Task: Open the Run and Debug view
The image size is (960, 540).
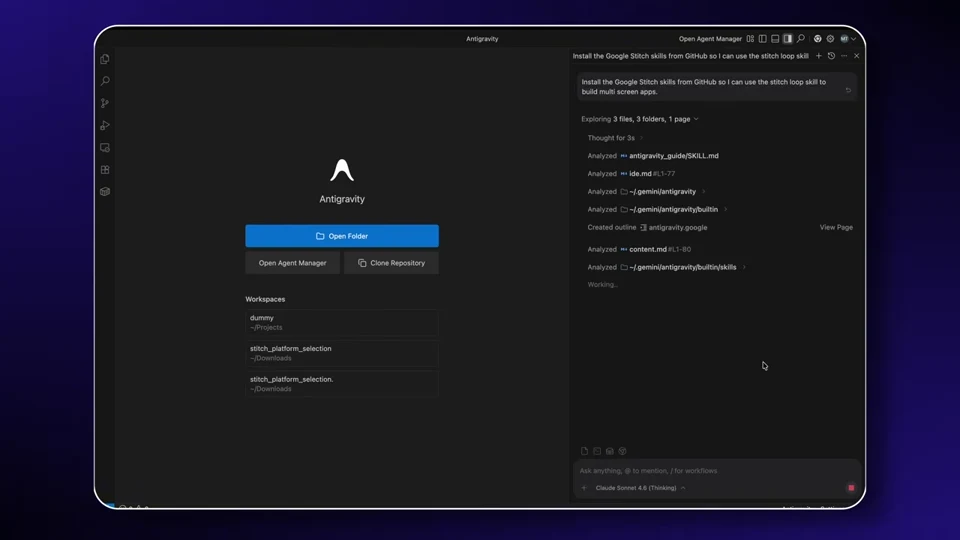Action: pyautogui.click(x=105, y=126)
